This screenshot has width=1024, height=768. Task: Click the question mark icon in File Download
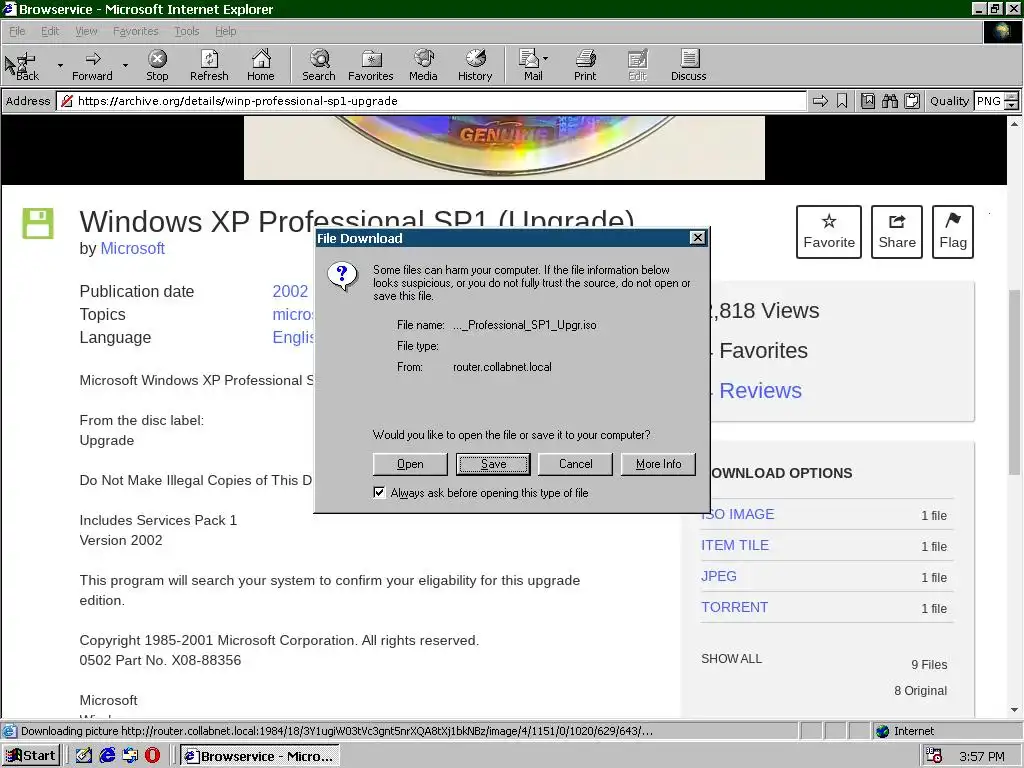tap(343, 276)
